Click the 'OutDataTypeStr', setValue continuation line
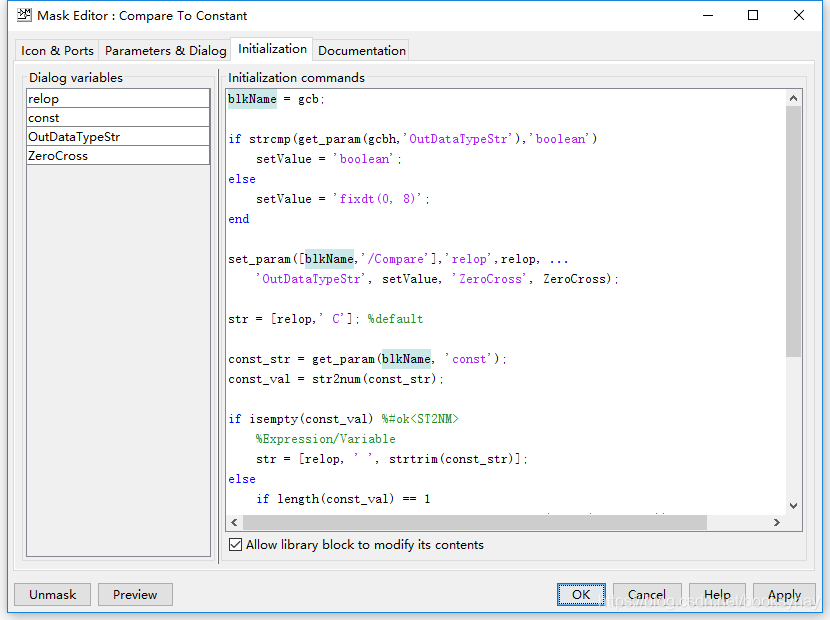Image resolution: width=830 pixels, height=620 pixels. (x=437, y=279)
